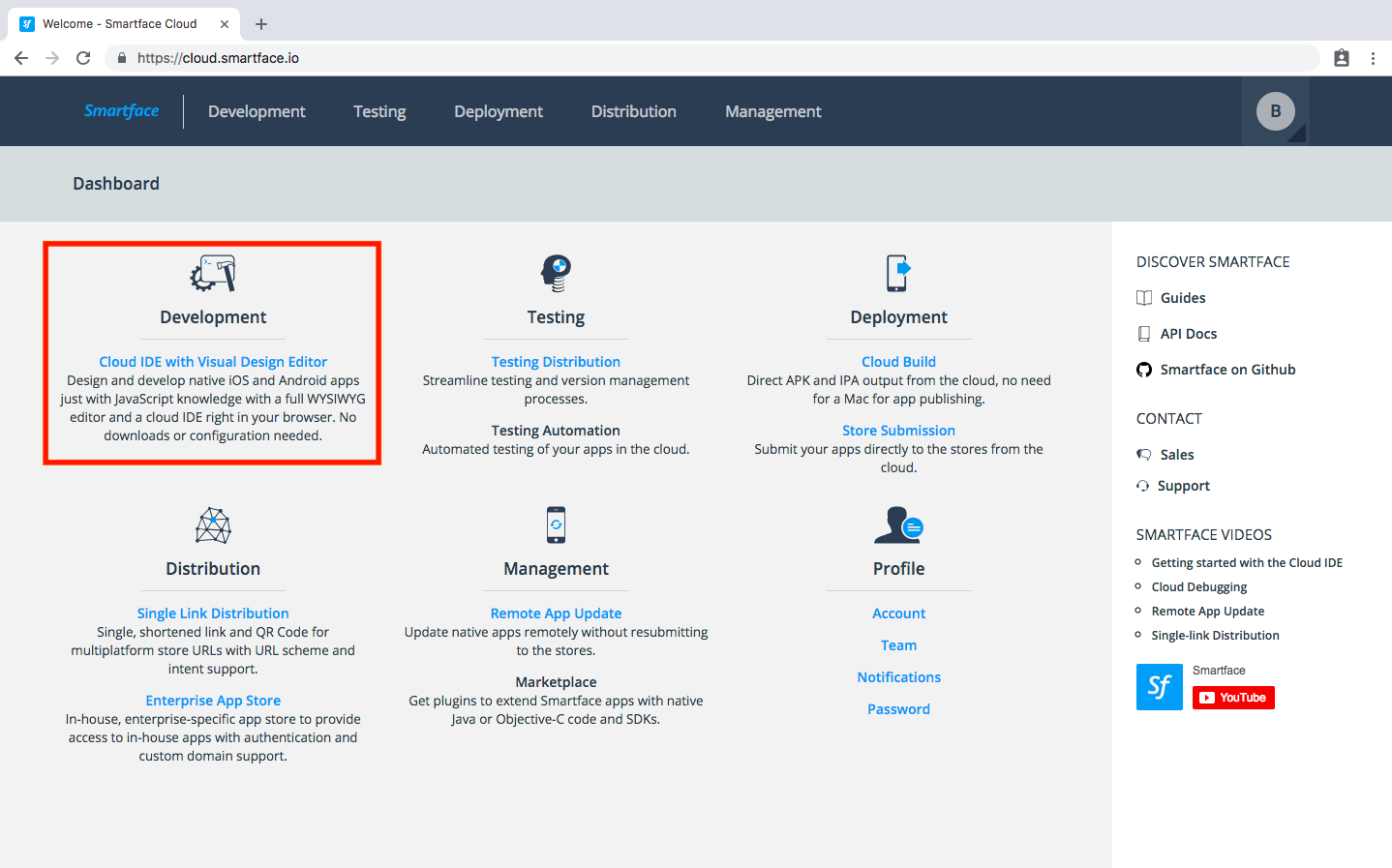Open Development menu in top navbar

point(257,111)
